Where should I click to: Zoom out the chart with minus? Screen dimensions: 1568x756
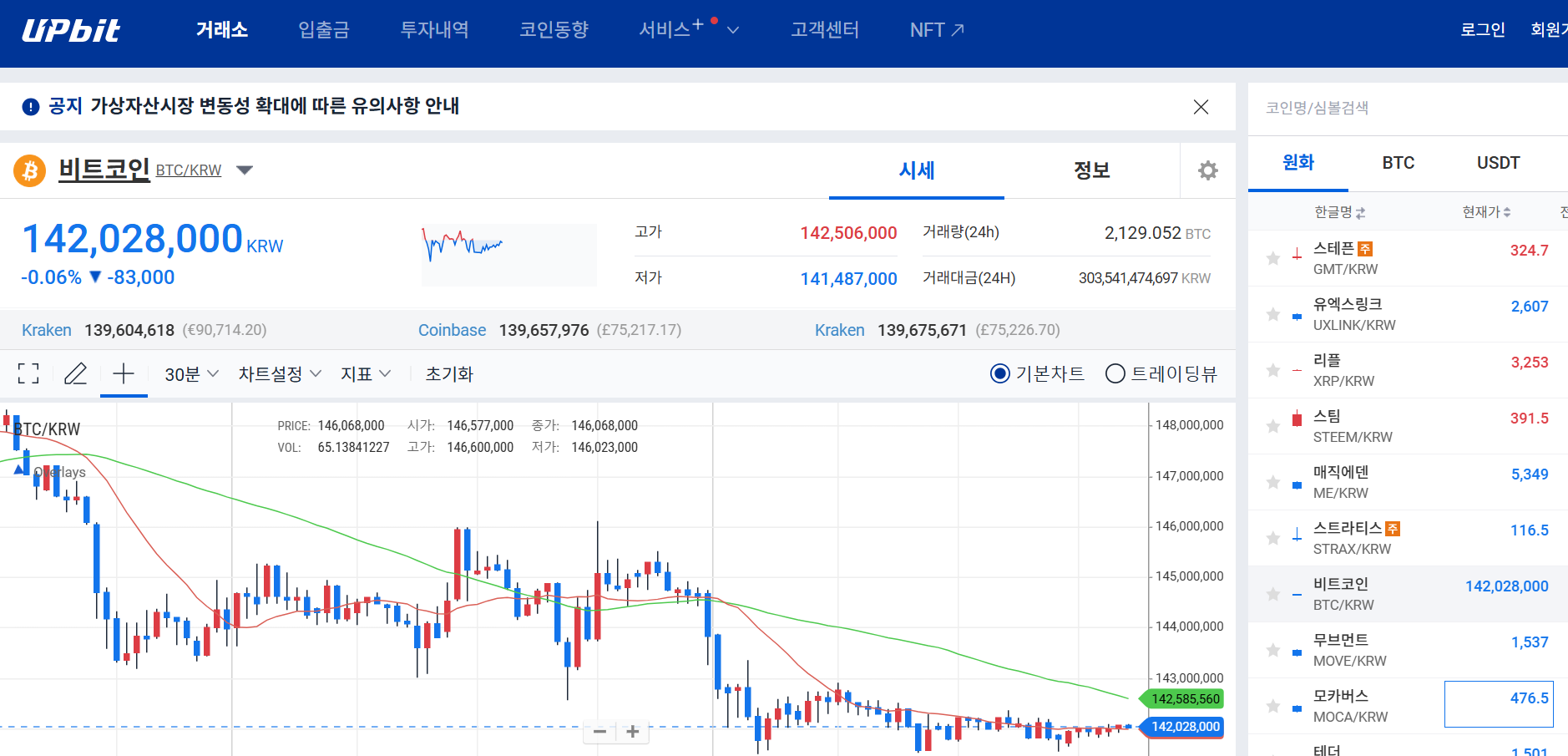599,732
